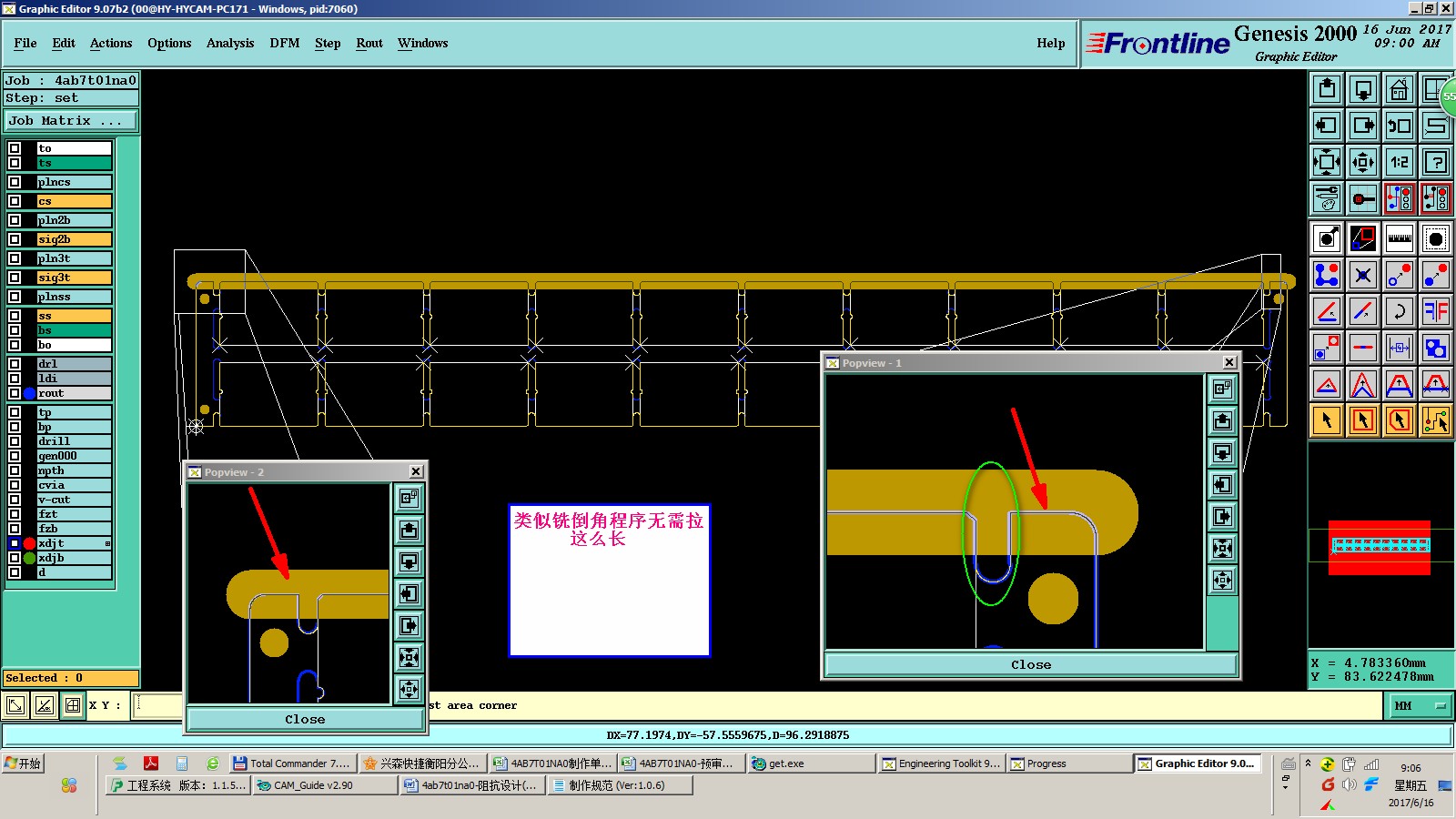
Task: Select the layer name ldi
Action: (x=75, y=379)
